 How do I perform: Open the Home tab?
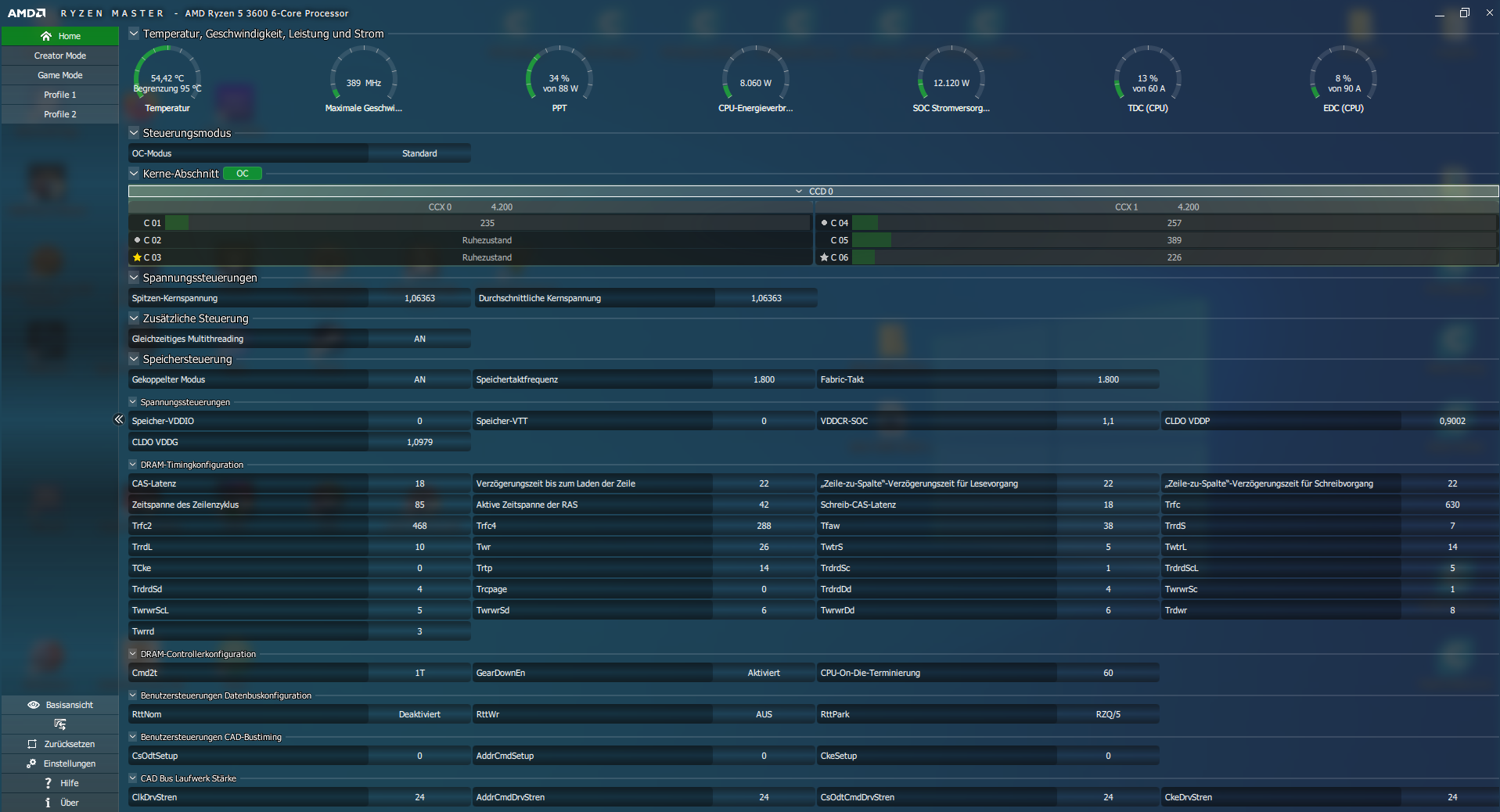(60, 36)
